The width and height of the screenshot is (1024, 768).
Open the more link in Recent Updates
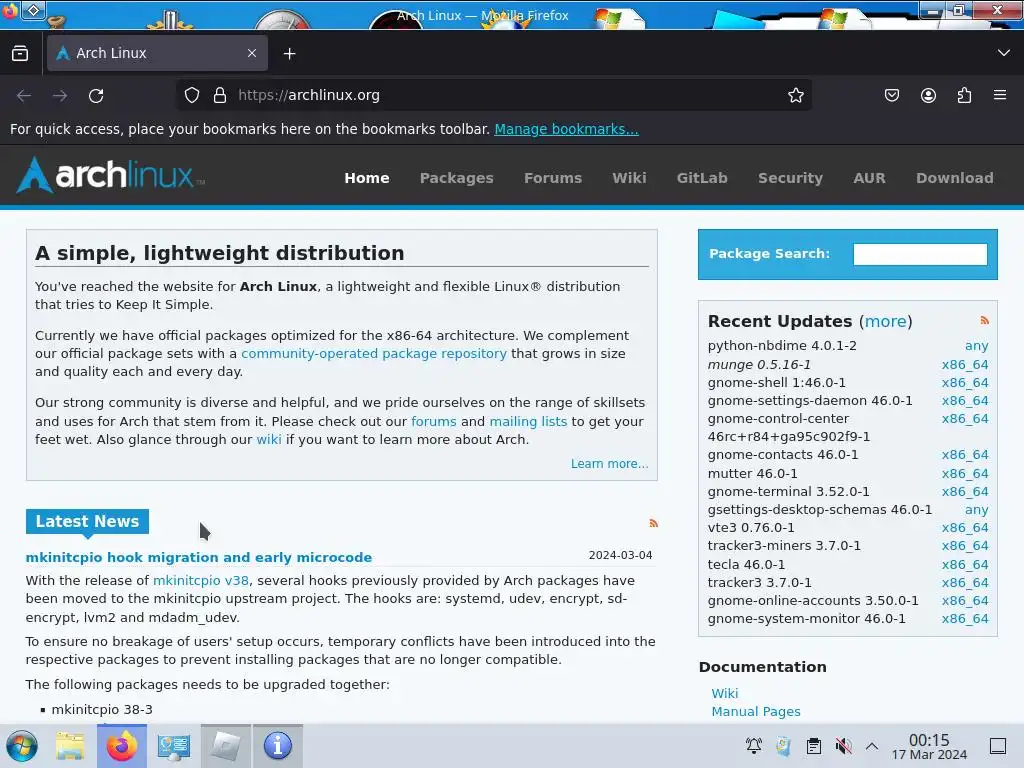pyautogui.click(x=886, y=321)
